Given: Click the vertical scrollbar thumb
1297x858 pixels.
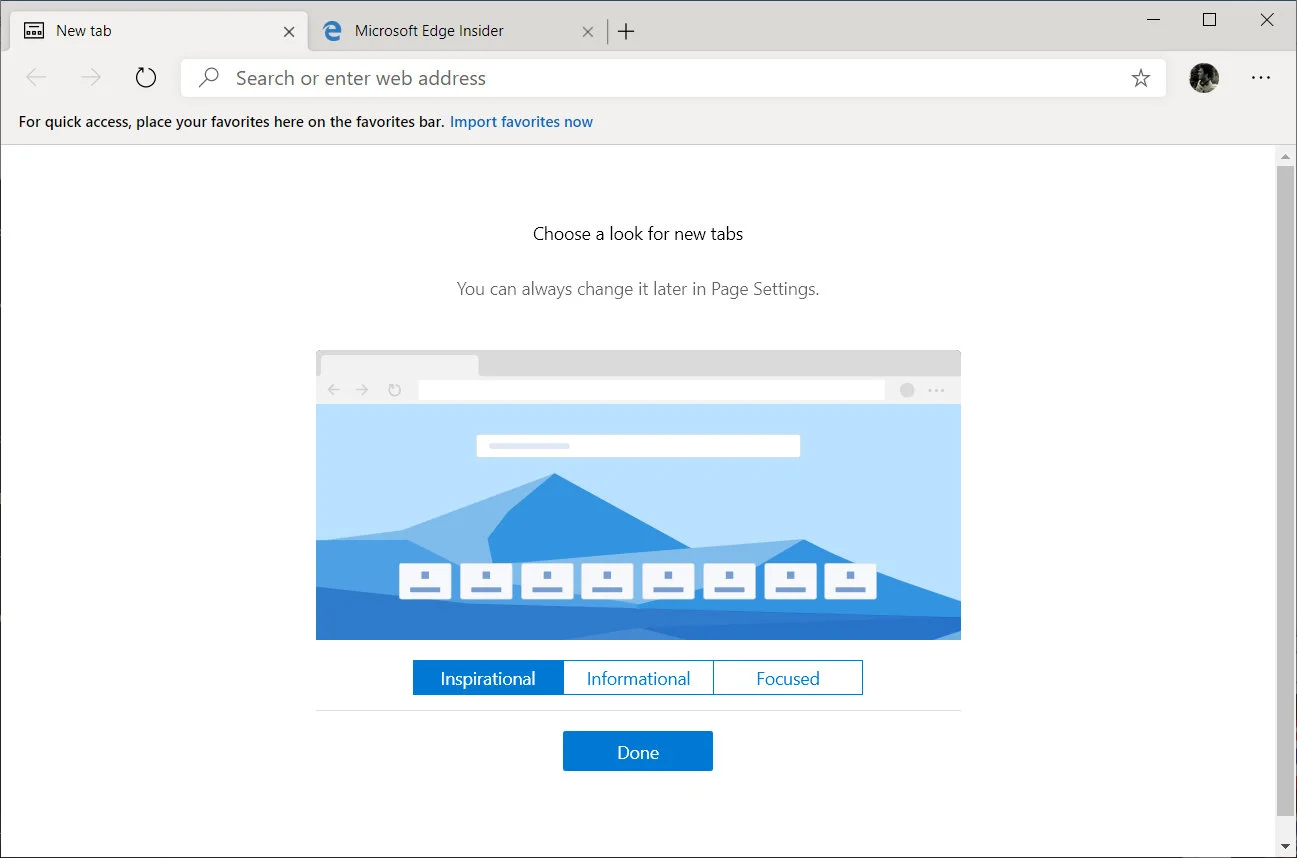Looking at the screenshot, I should pos(1285,490).
